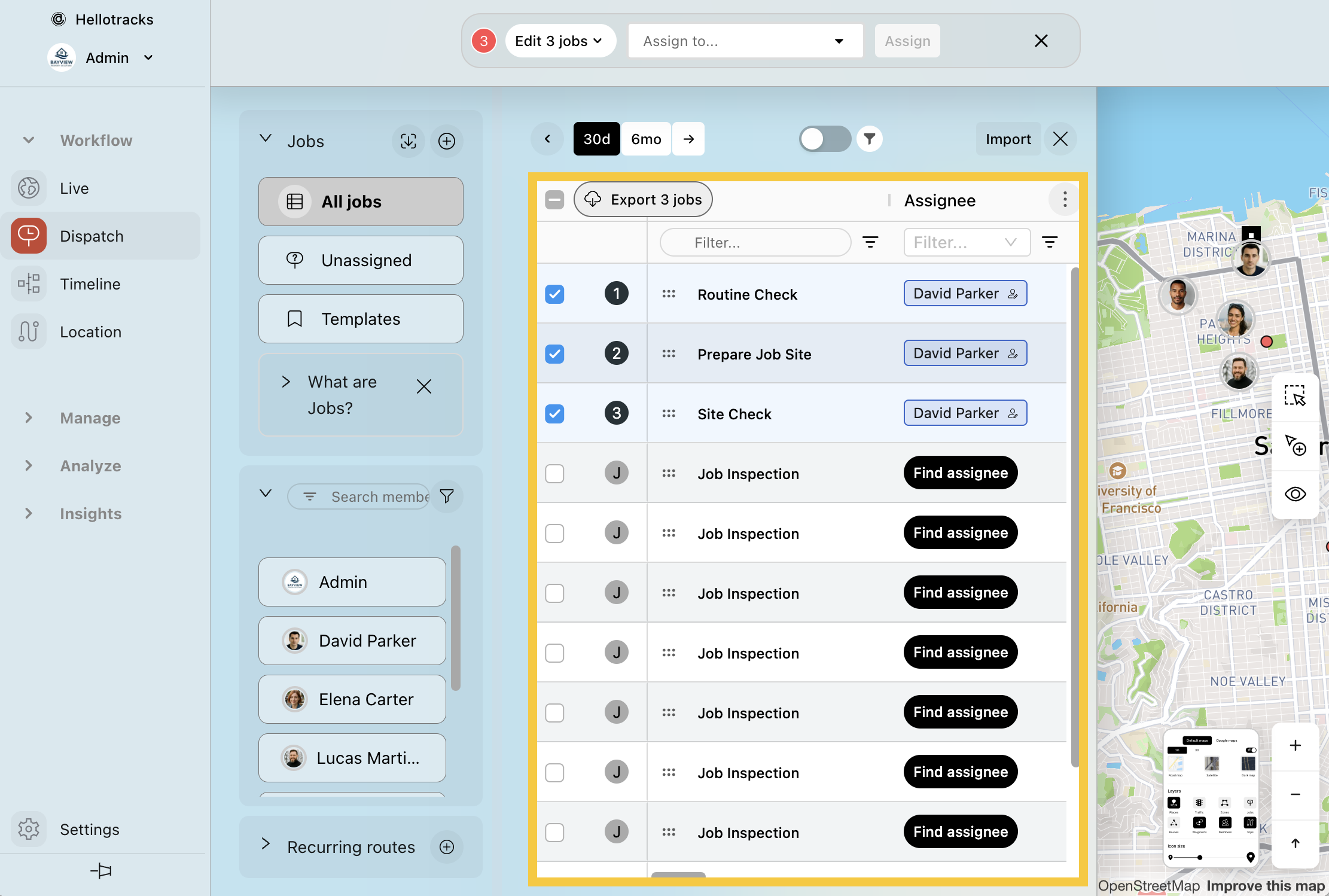
Task: Add a recurring route with plus icon
Action: [x=447, y=847]
